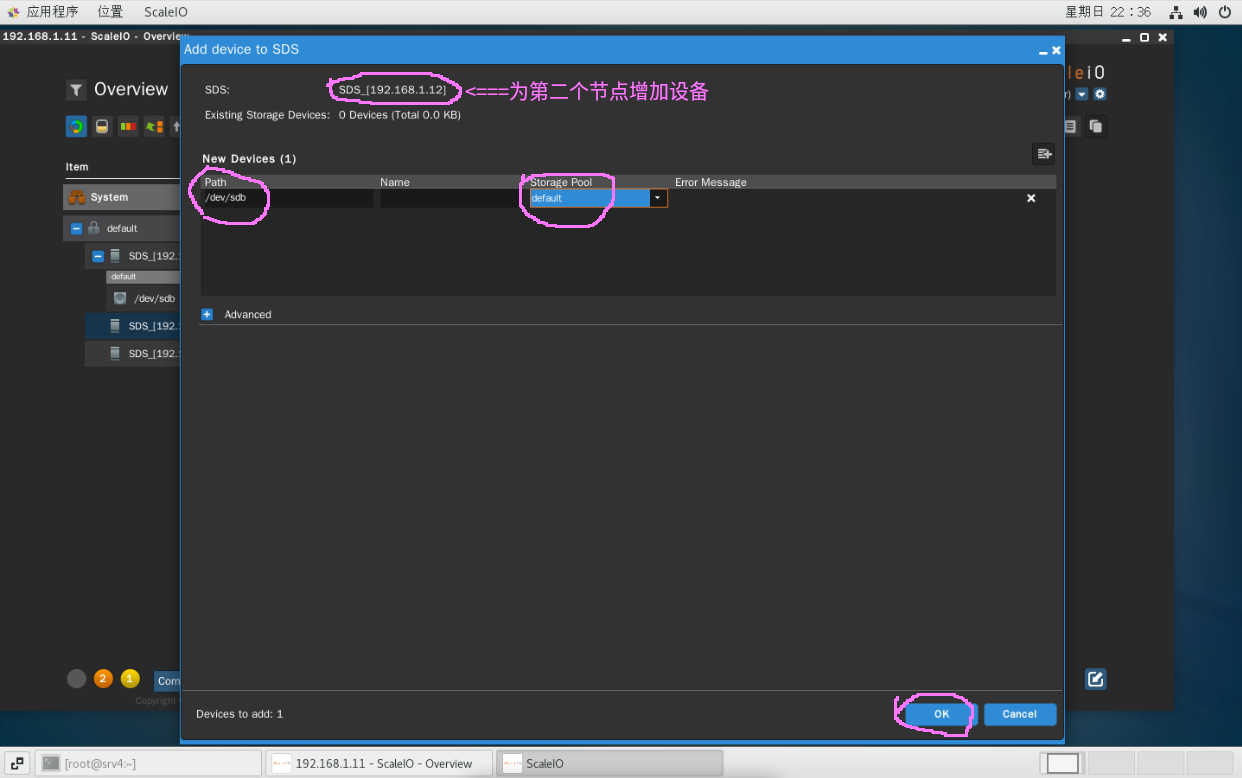Screen dimensions: 1242x778
Task: Click the empty Name field for new device
Action: [x=450, y=198]
